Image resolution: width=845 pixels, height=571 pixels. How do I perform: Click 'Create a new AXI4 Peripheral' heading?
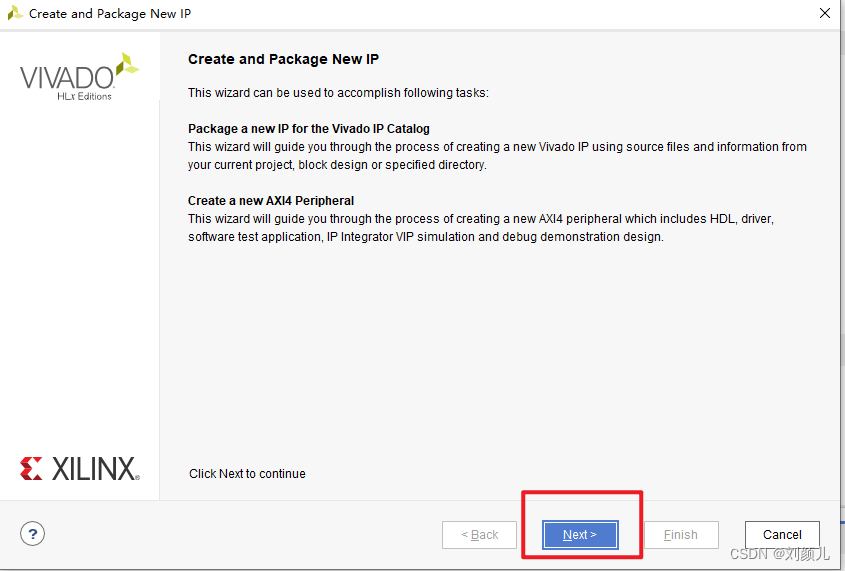(271, 201)
